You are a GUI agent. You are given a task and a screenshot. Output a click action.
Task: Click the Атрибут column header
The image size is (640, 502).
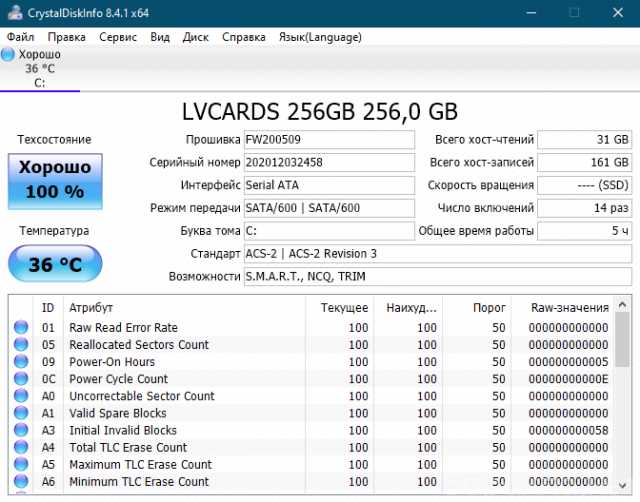coord(184,308)
